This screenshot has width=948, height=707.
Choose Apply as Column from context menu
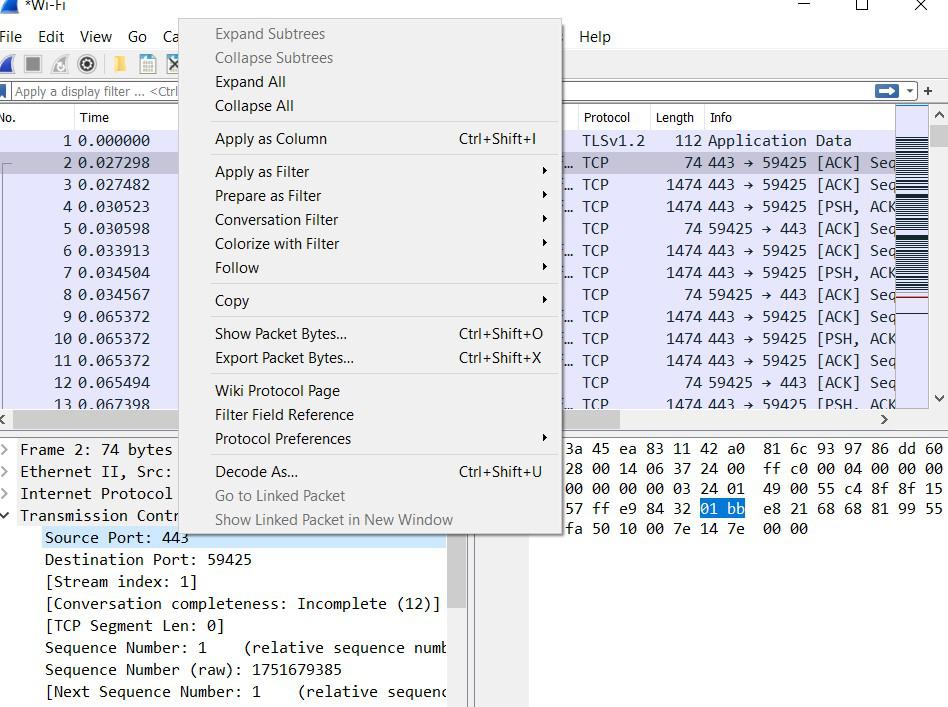coord(271,139)
